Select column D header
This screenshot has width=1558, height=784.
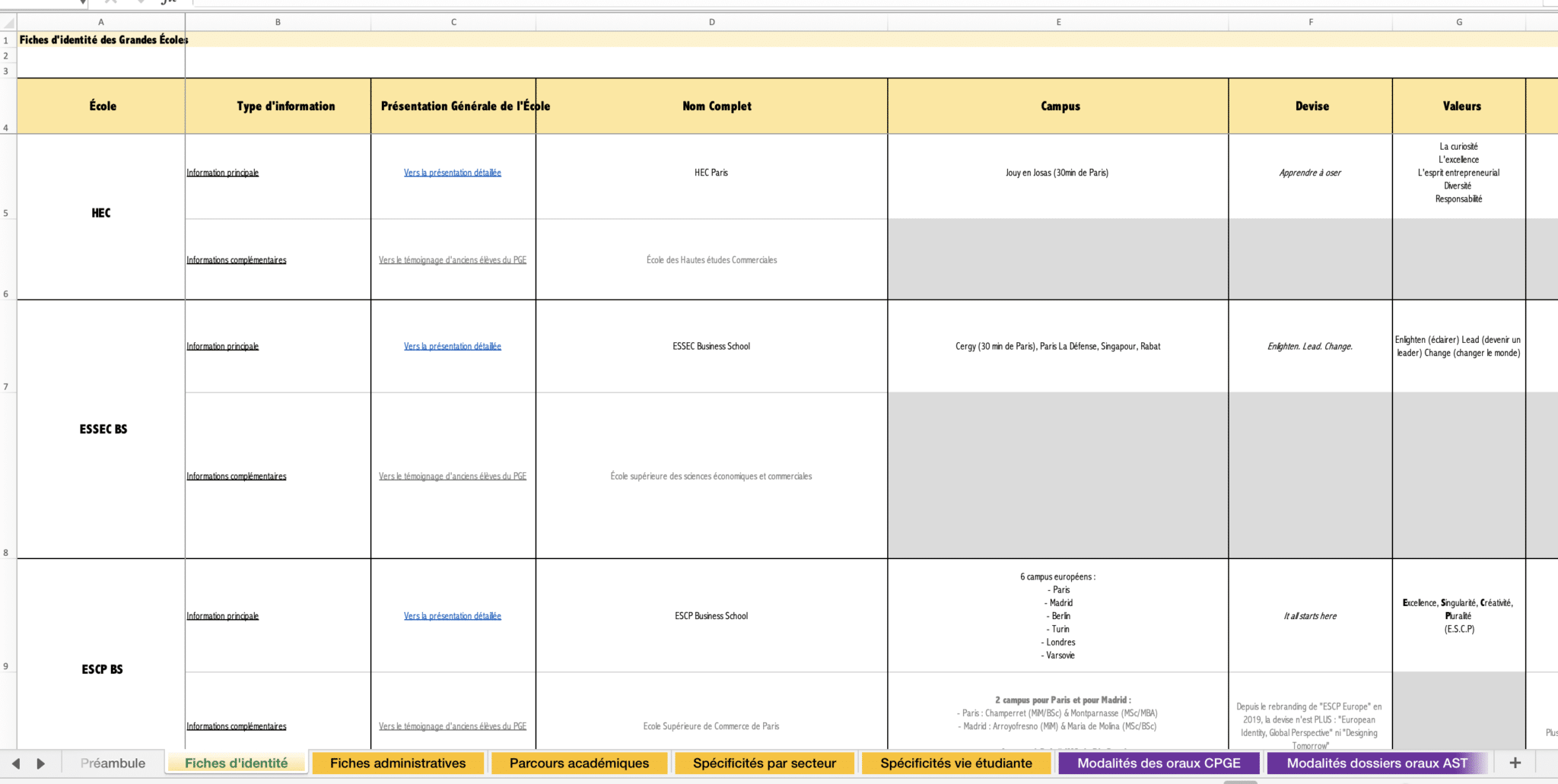click(x=712, y=22)
